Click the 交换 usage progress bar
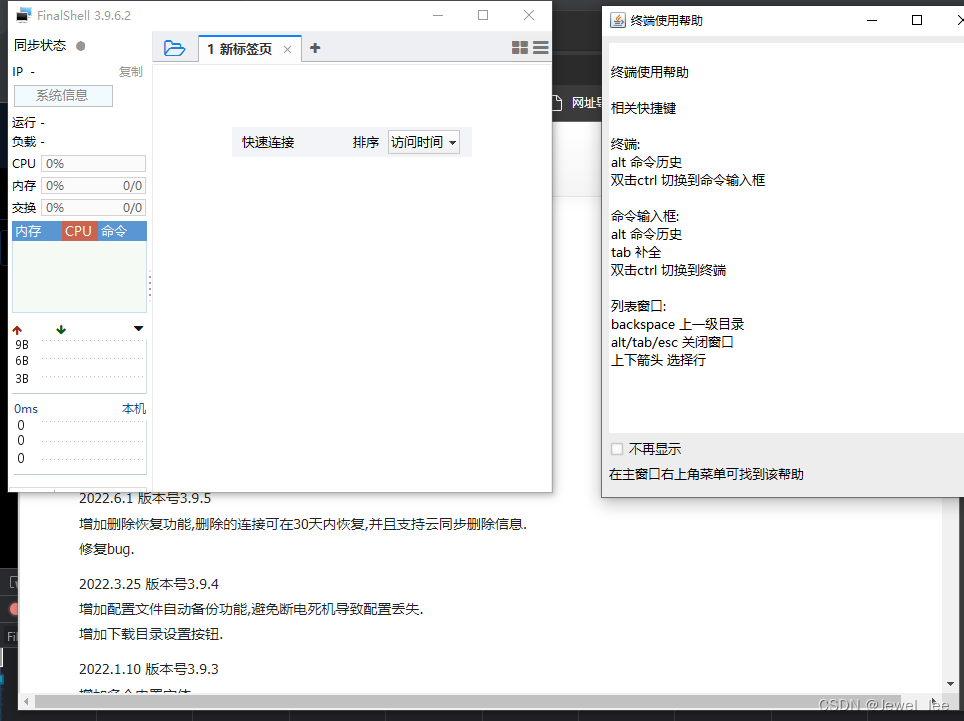This screenshot has width=964, height=721. tap(93, 208)
